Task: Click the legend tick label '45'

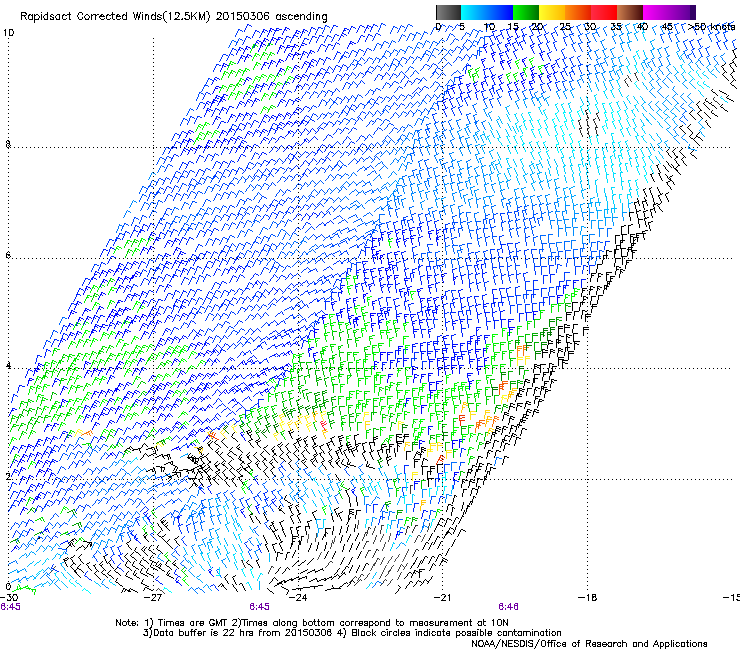Action: (667, 27)
